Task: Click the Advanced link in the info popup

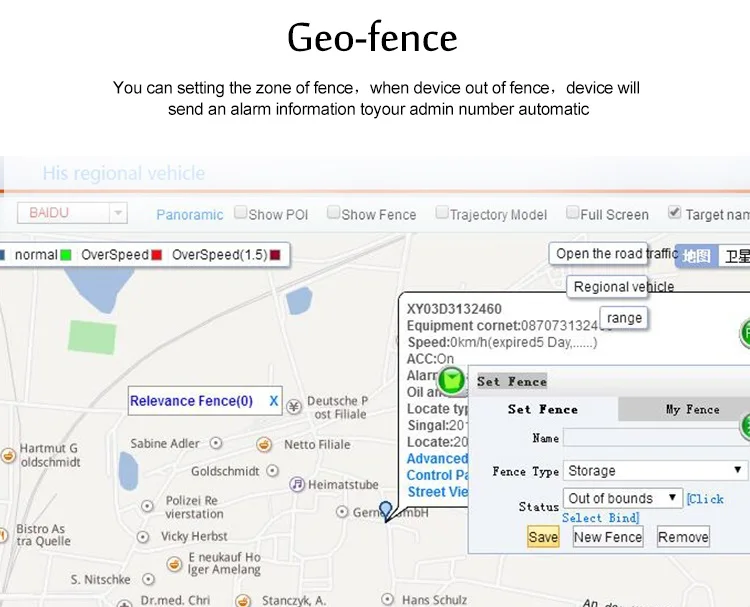Action: click(x=437, y=459)
